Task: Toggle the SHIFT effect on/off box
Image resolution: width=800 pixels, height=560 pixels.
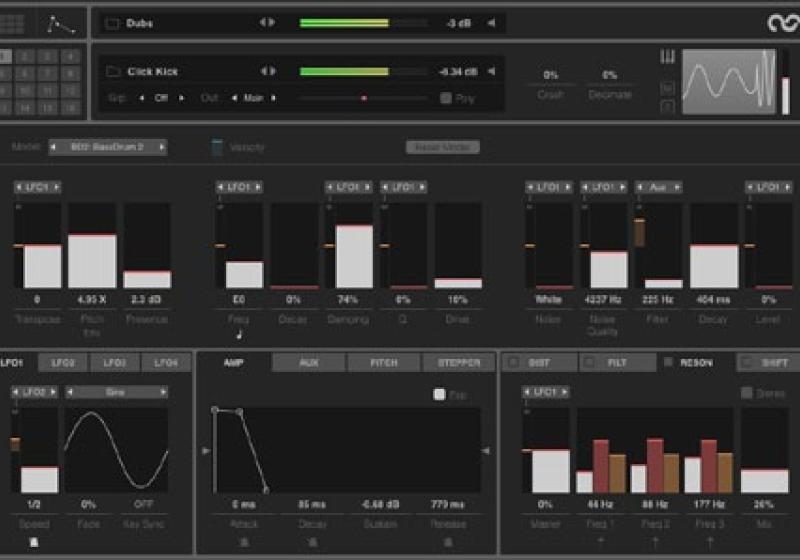Action: (747, 363)
